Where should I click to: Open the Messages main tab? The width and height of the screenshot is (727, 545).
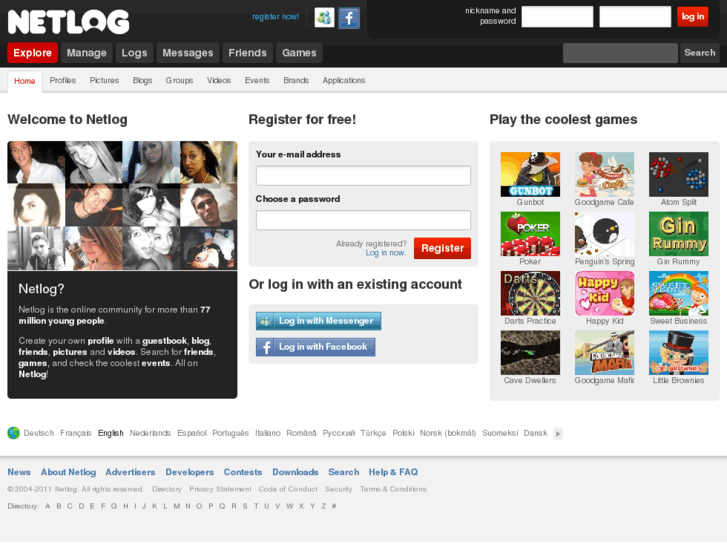point(188,53)
